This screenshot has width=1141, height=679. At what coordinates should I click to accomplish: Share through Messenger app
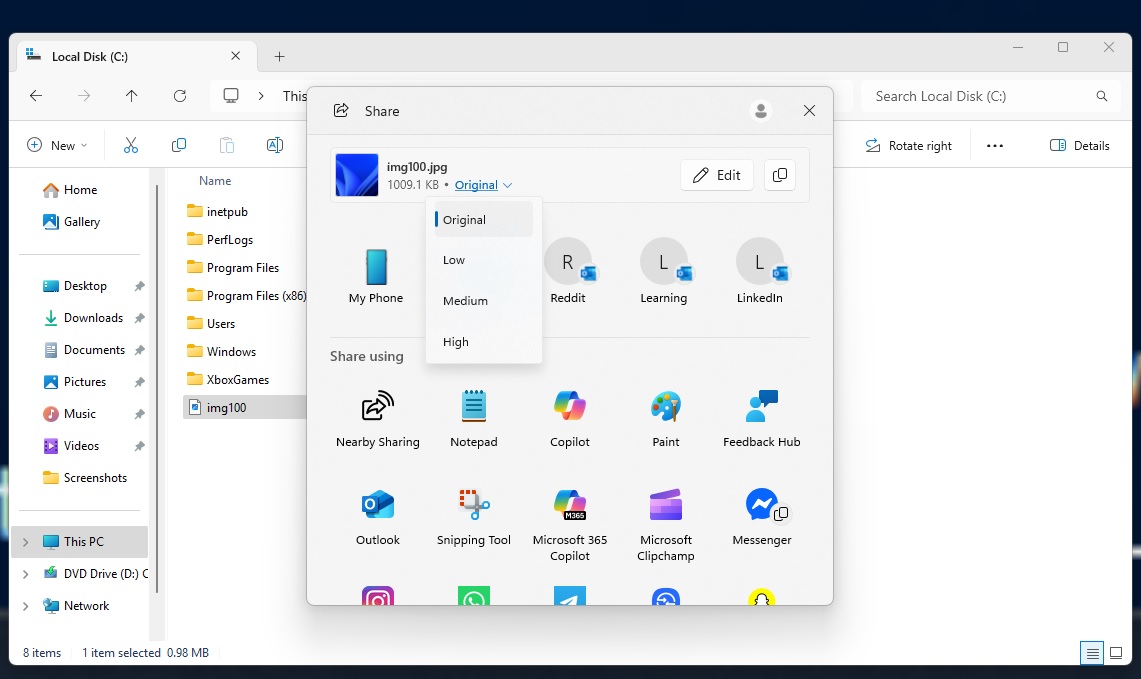pos(761,517)
